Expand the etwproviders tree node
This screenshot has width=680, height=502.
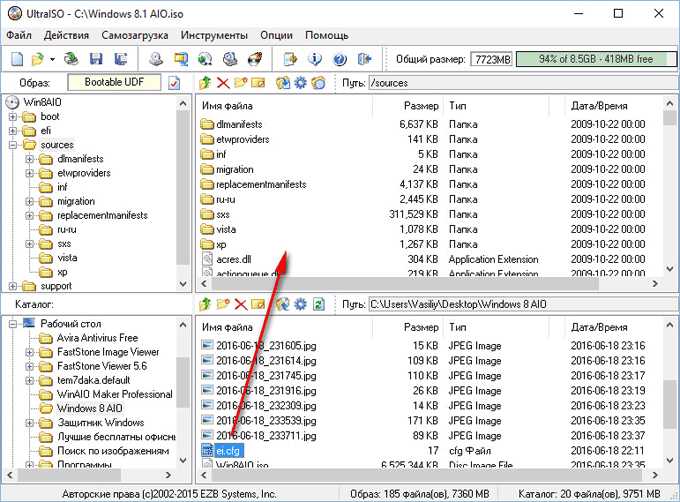(x=29, y=173)
